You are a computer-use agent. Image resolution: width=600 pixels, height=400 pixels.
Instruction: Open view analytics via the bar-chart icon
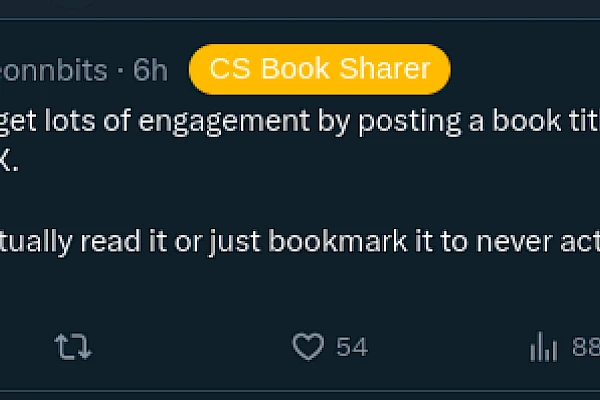click(x=543, y=347)
